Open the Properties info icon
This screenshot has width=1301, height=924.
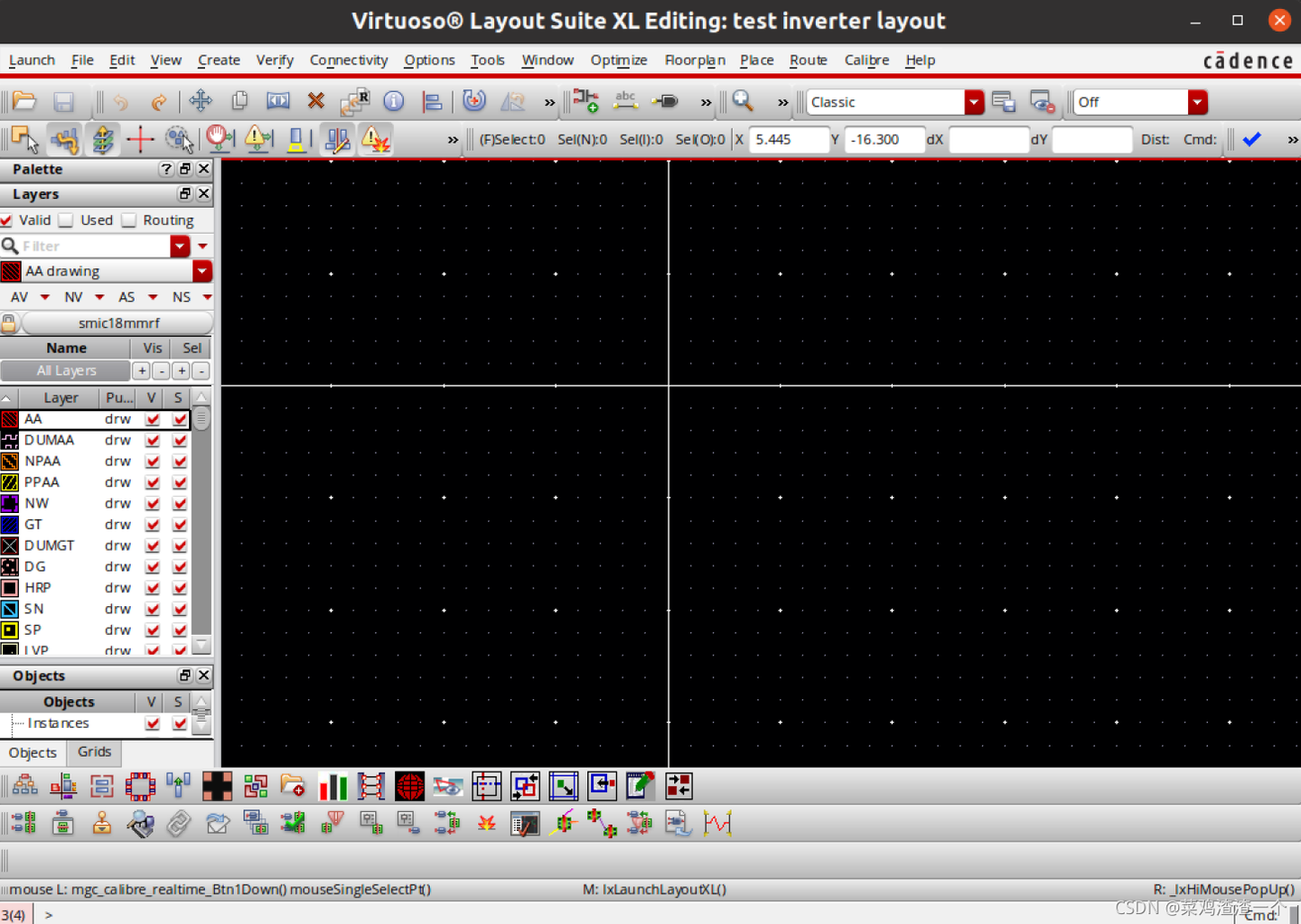(394, 101)
